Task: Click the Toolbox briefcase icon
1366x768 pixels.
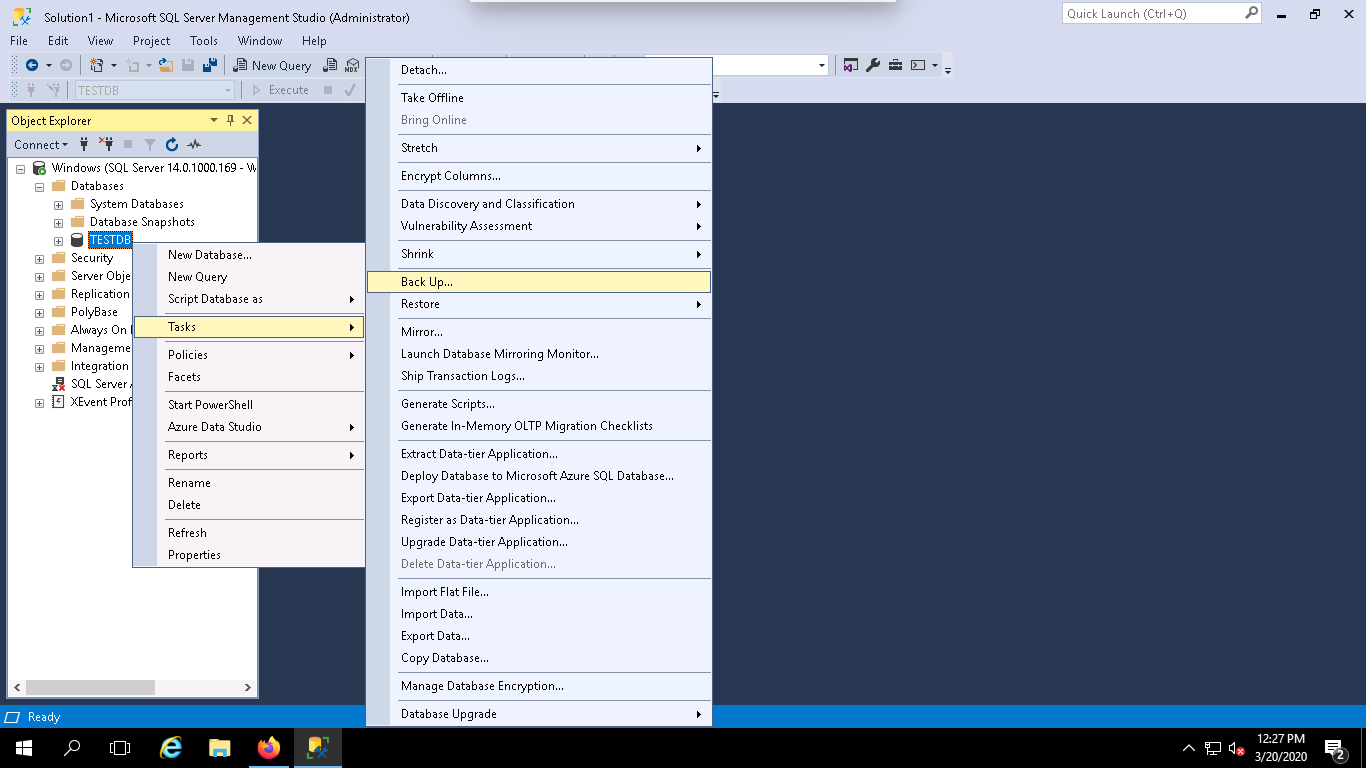Action: tap(895, 65)
